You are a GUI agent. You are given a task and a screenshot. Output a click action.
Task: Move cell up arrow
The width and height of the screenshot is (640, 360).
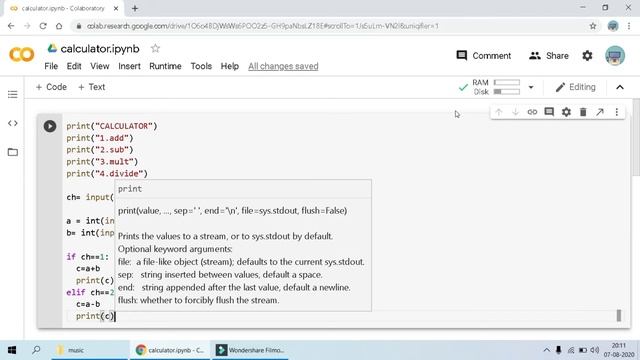coord(498,112)
